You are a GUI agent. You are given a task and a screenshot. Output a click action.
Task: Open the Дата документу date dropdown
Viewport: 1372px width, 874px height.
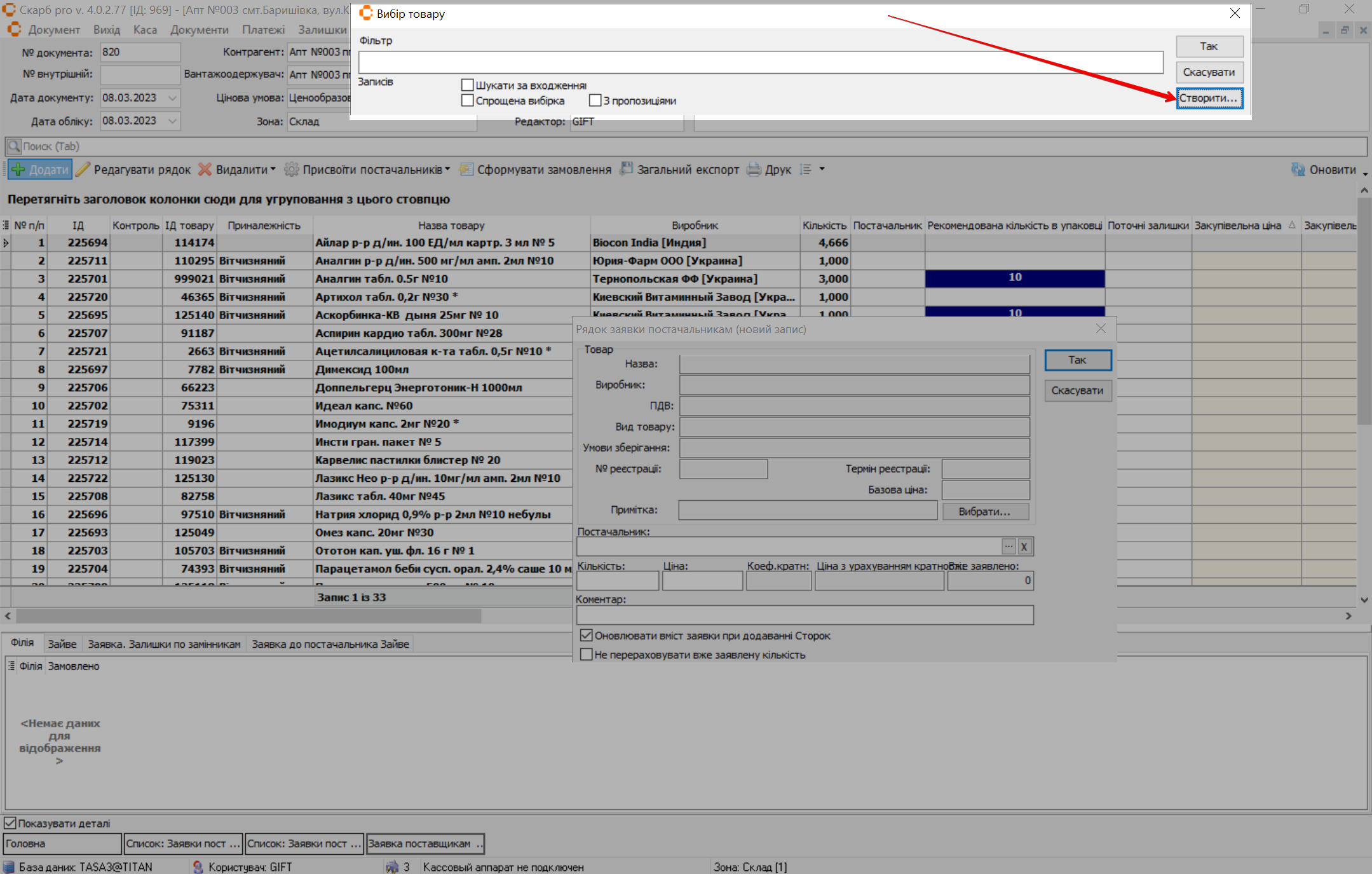click(x=172, y=98)
